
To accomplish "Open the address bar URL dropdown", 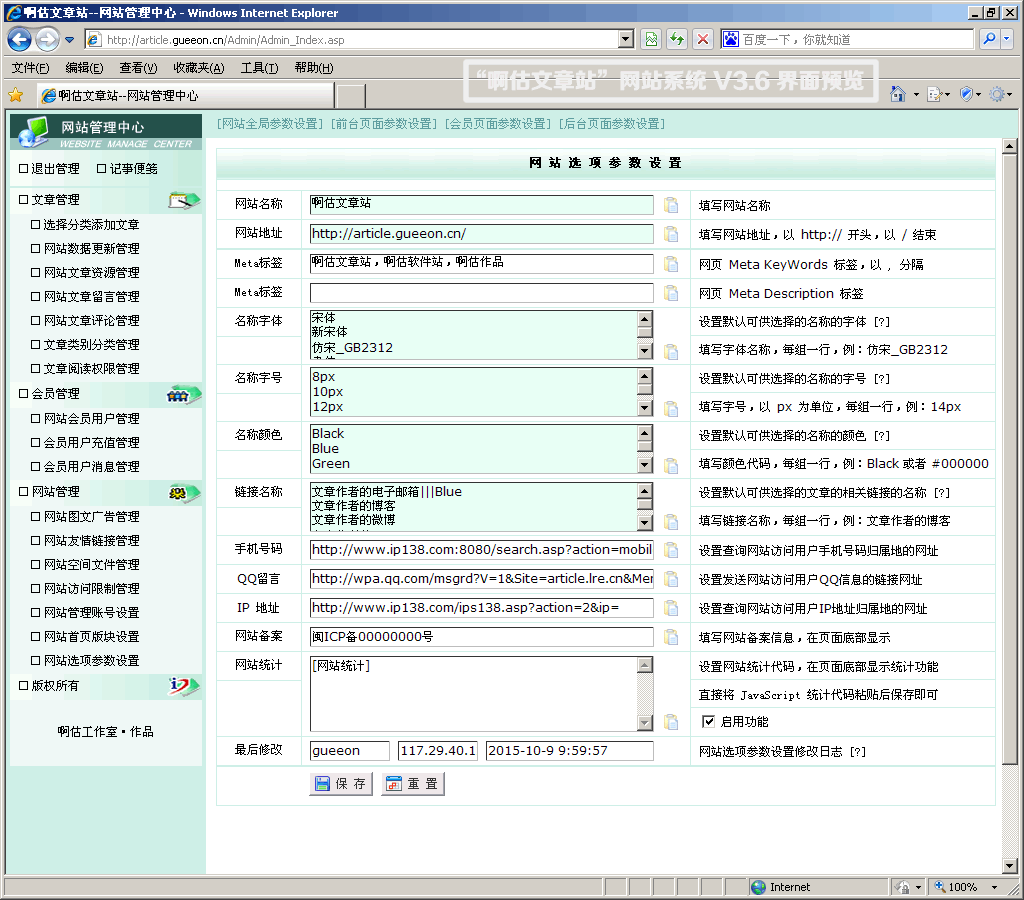I will 626,39.
